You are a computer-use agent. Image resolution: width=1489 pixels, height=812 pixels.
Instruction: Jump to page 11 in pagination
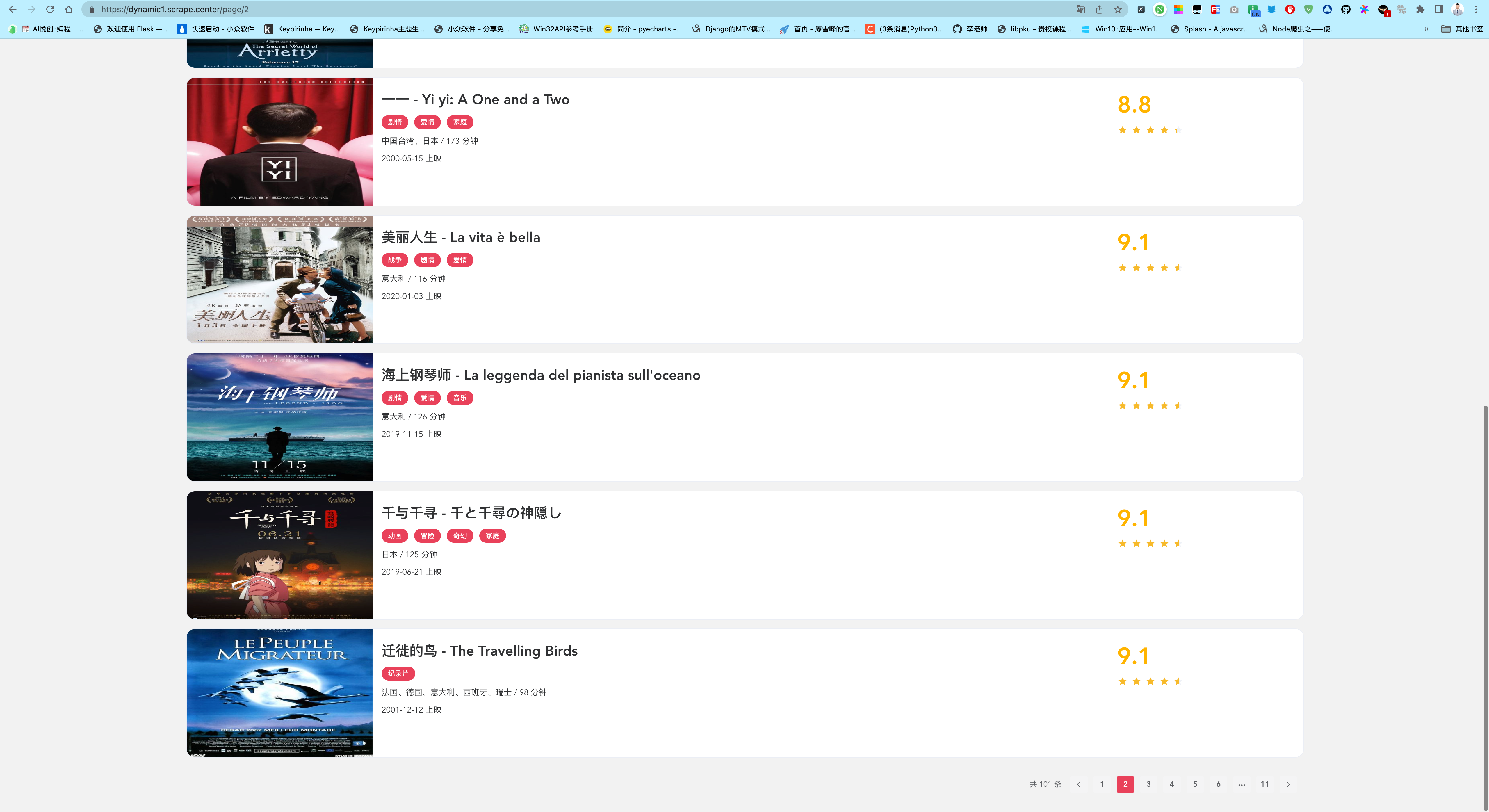click(x=1265, y=784)
